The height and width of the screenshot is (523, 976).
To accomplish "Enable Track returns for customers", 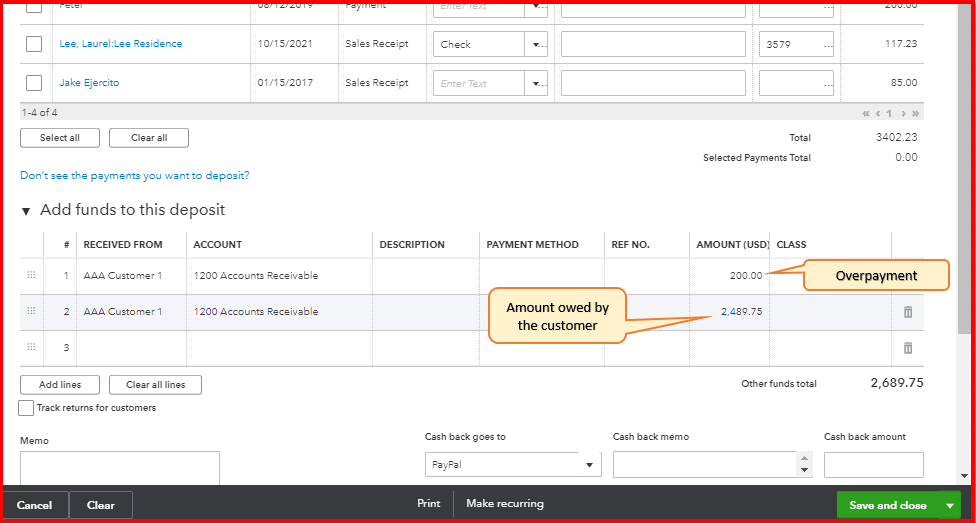I will click(x=26, y=408).
